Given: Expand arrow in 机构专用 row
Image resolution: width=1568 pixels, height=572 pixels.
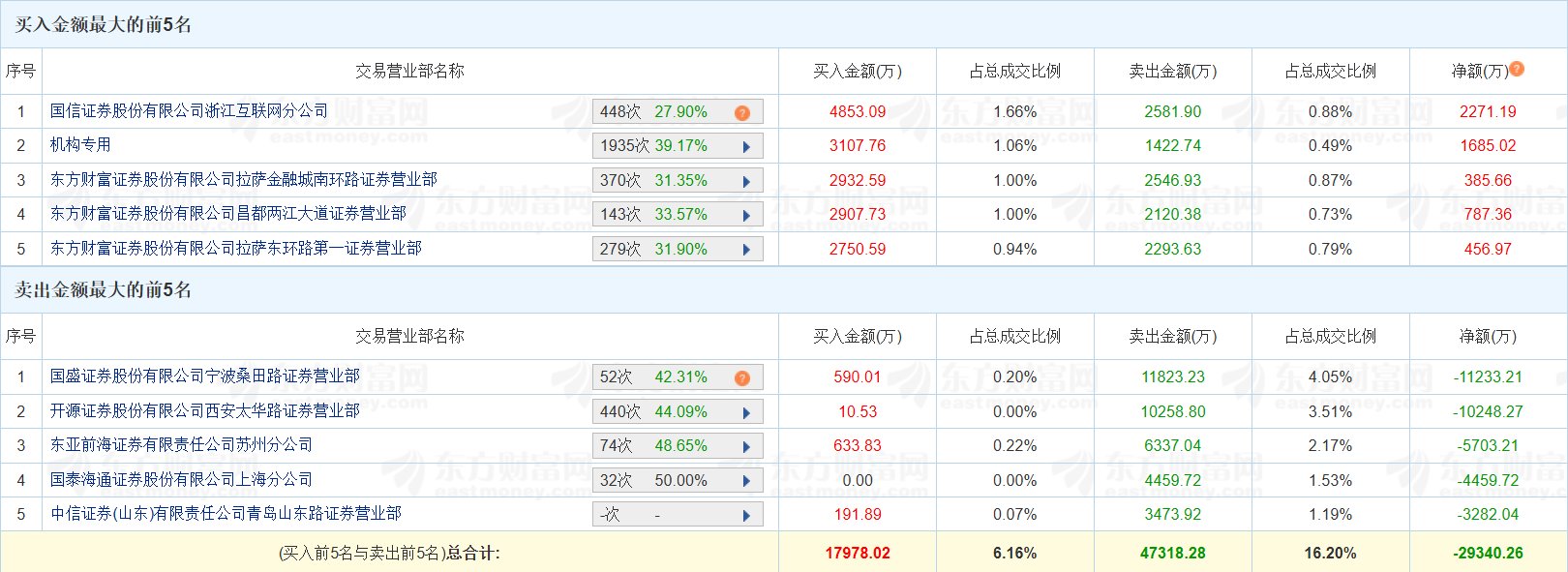Looking at the screenshot, I should 746,147.
